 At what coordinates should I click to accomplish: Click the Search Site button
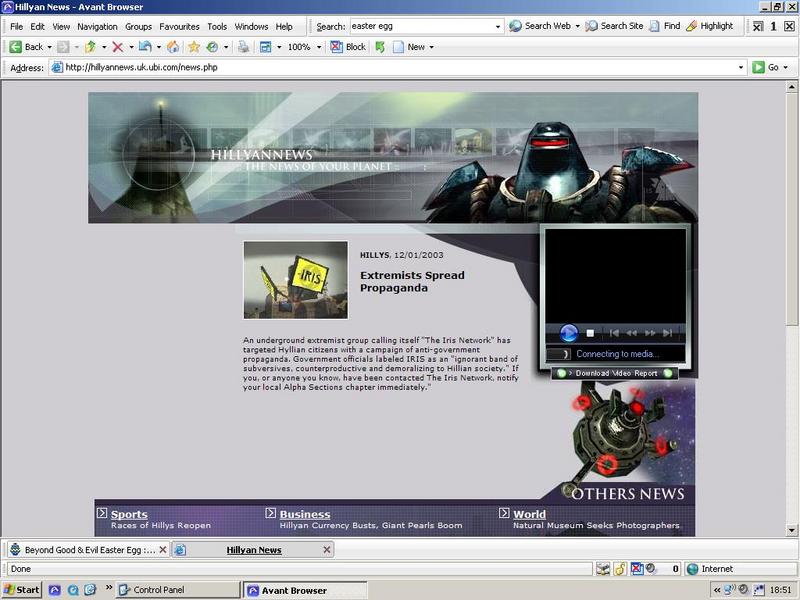pos(614,26)
